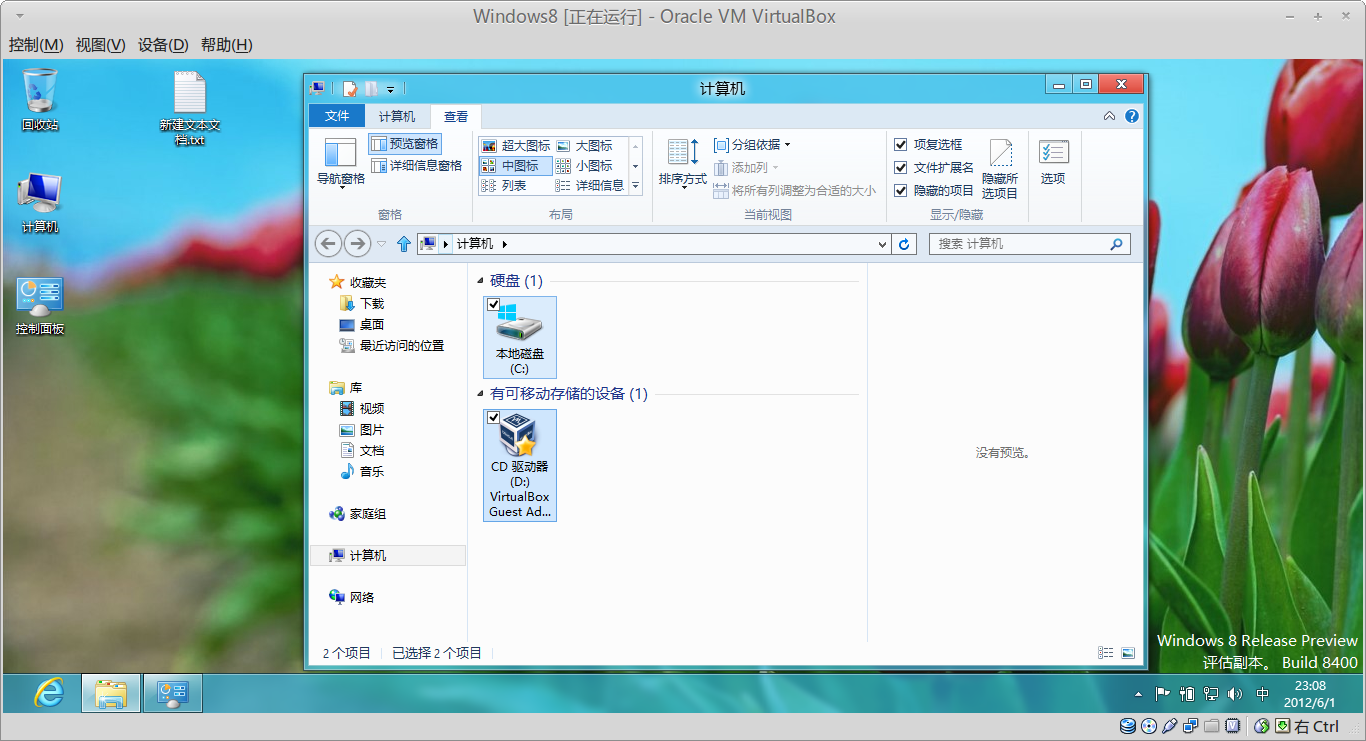Open the Group by (分组依据) dropdown
Image resolution: width=1366 pixels, height=741 pixels.
click(x=752, y=145)
